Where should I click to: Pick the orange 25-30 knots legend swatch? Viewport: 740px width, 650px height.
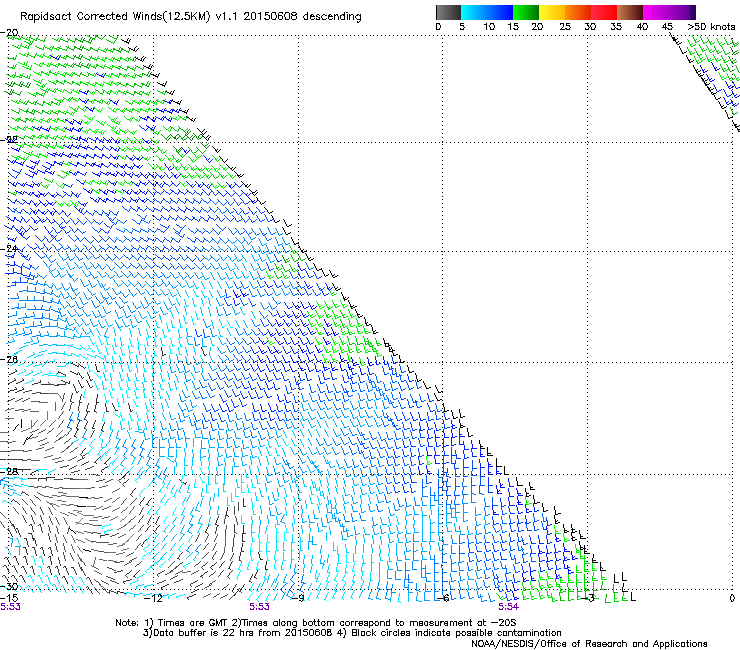coord(578,12)
